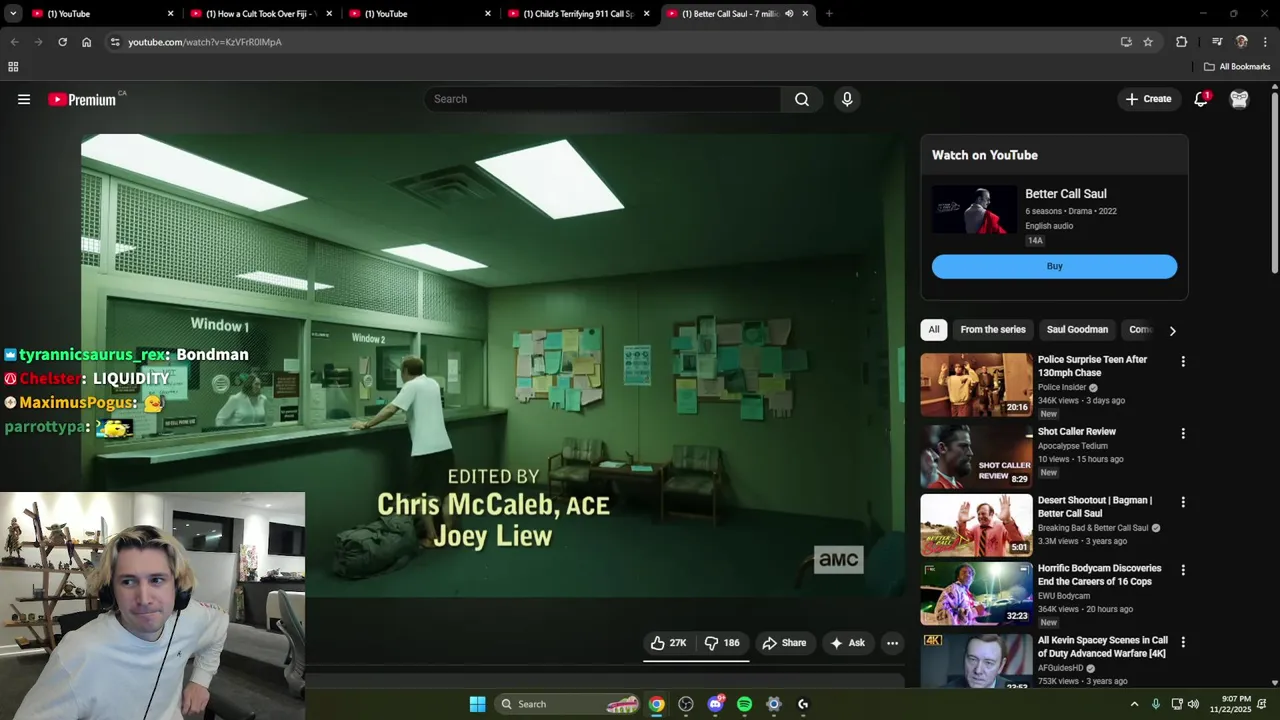Open site information icon in address bar
Screen dimensions: 1280x720
tap(115, 42)
